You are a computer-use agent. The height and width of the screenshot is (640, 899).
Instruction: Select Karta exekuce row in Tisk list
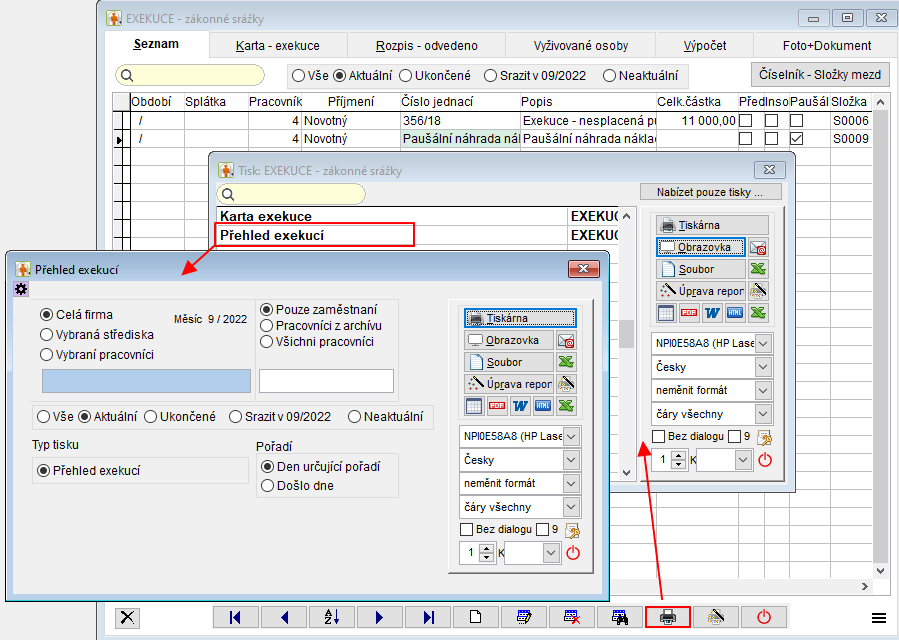419,216
